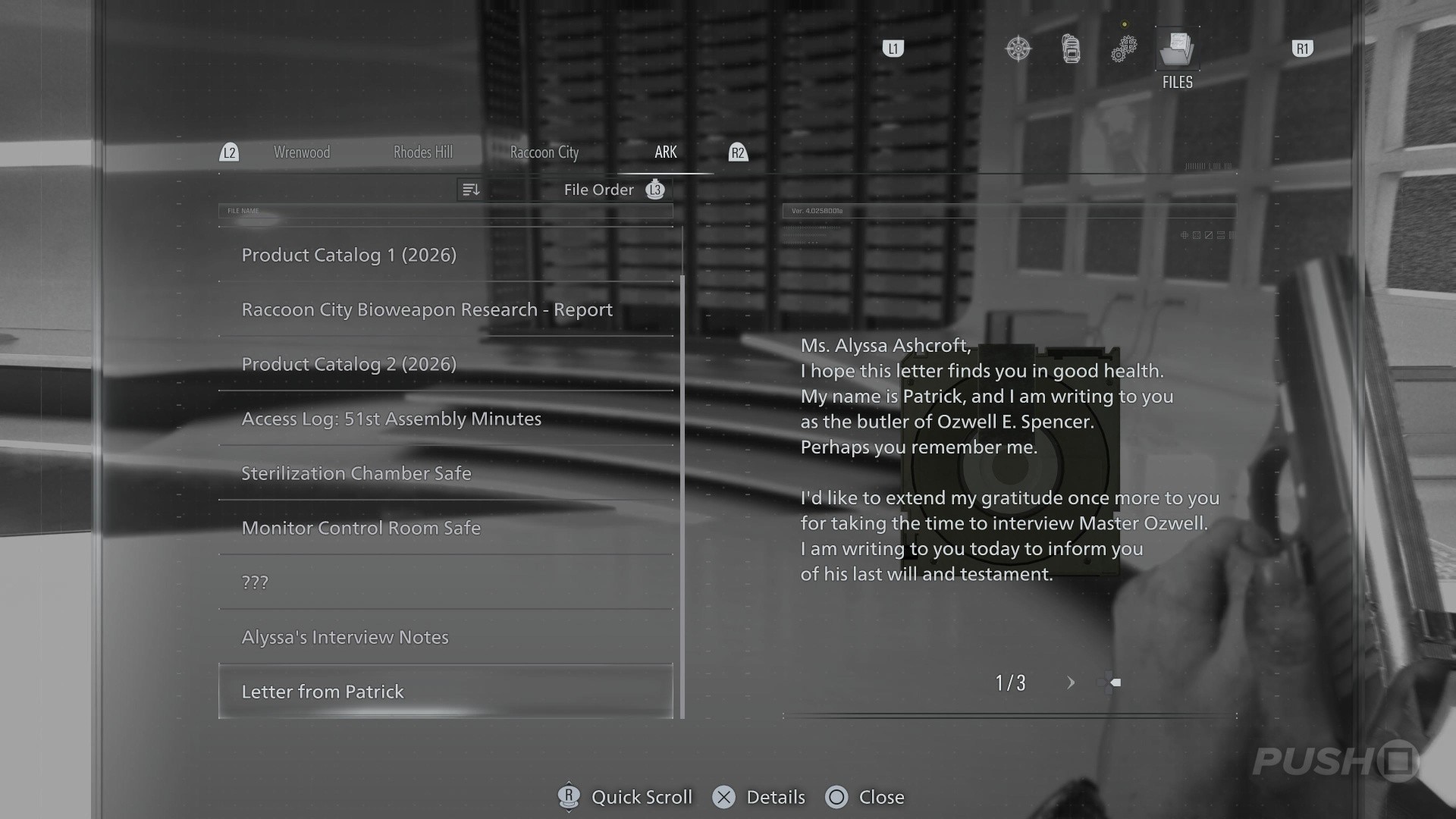Select the Files folder icon
Viewport: 1456px width, 819px height.
(x=1177, y=49)
